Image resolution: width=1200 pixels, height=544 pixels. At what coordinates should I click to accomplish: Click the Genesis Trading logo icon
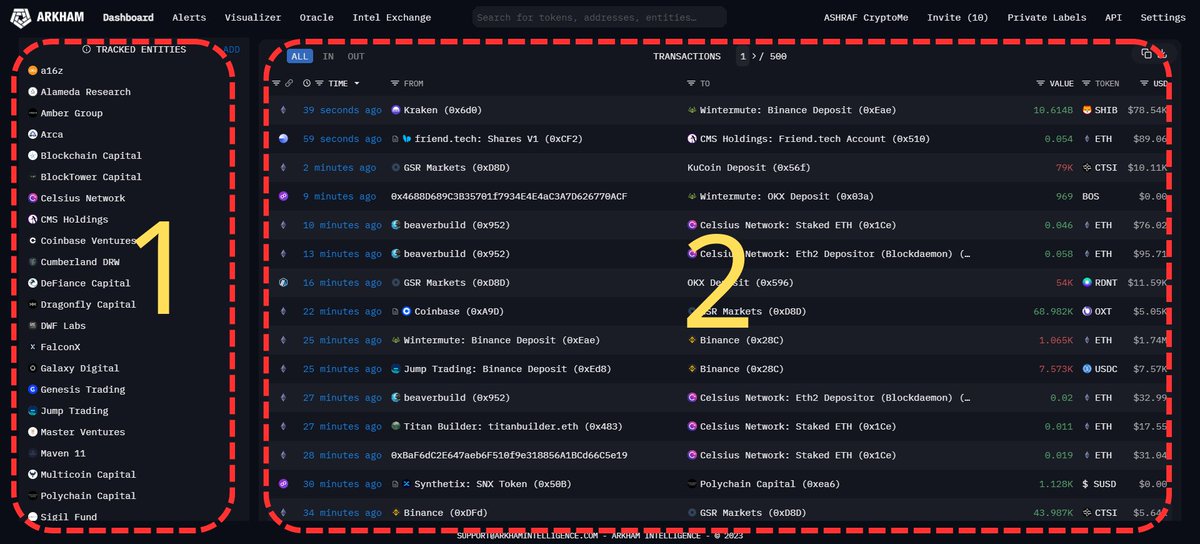tap(33, 389)
